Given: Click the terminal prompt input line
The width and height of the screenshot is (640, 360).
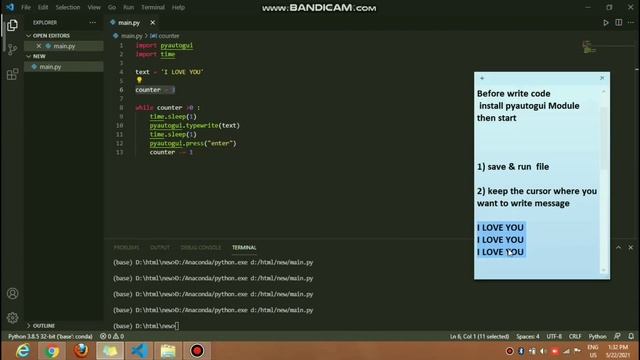Looking at the screenshot, I should (146, 326).
